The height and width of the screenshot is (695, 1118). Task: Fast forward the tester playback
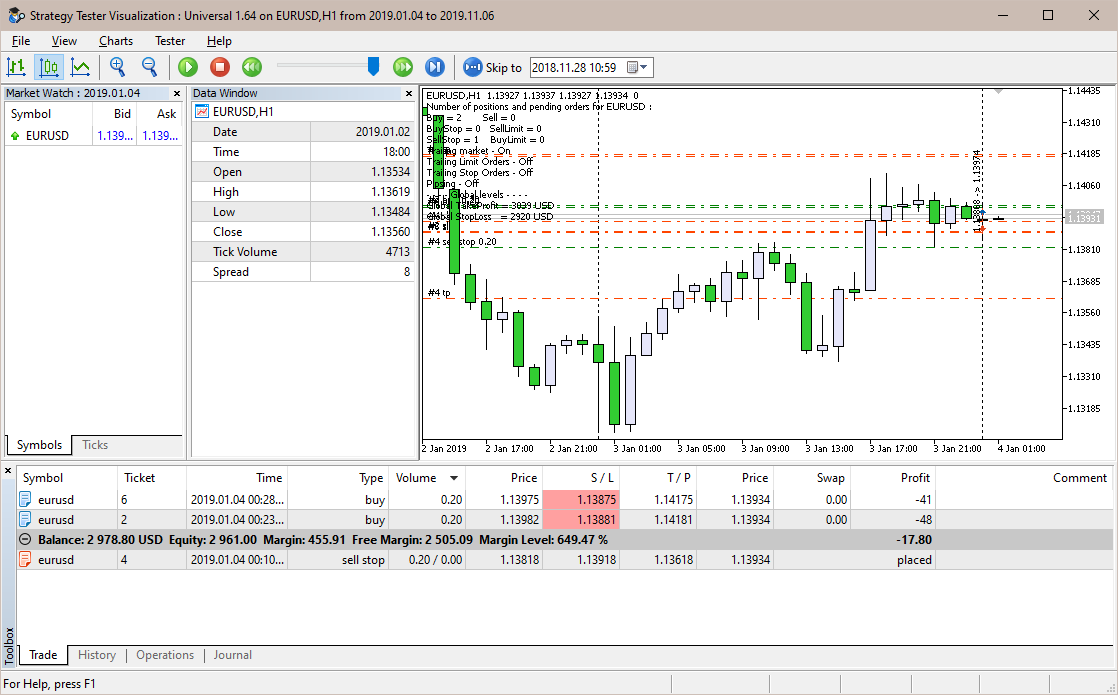(403, 67)
